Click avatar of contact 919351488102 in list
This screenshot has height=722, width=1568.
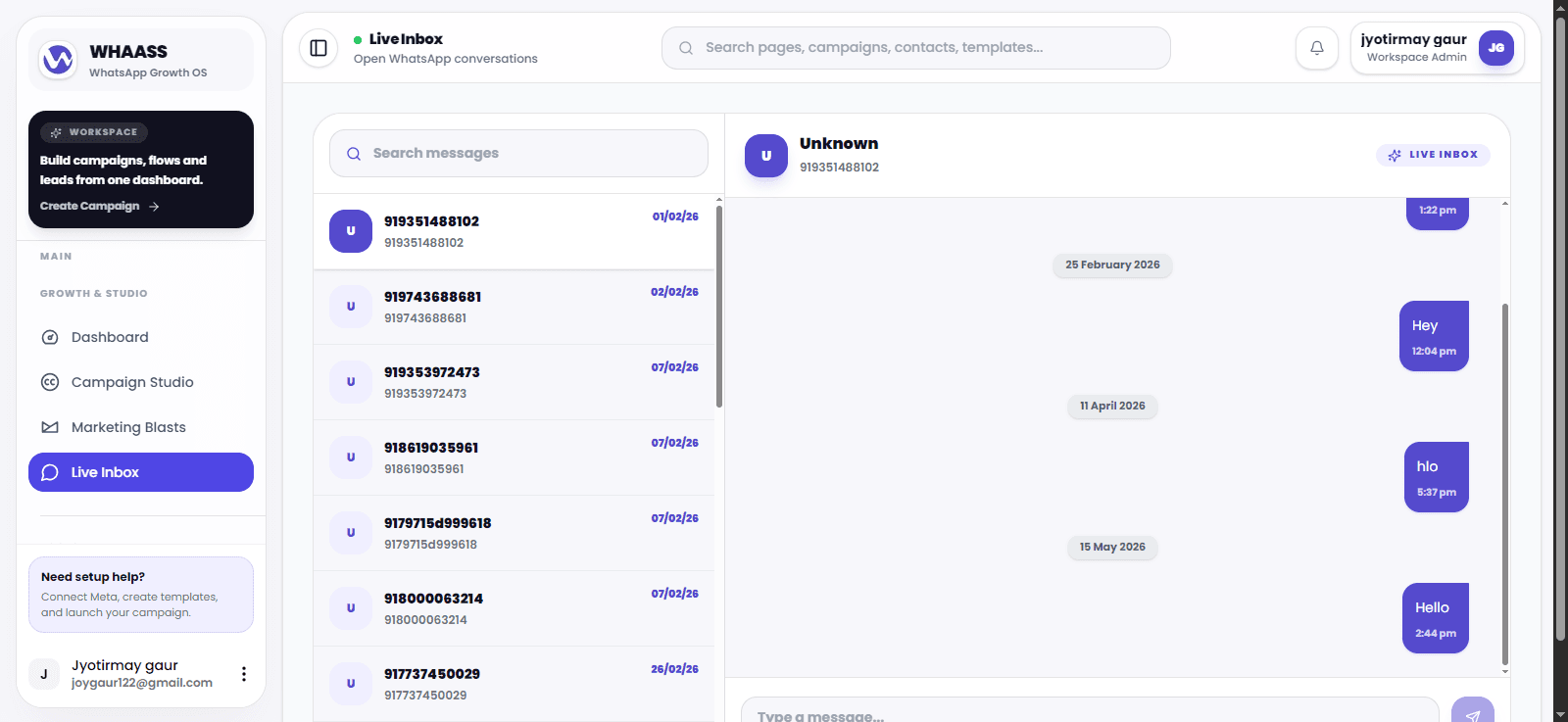coord(351,231)
